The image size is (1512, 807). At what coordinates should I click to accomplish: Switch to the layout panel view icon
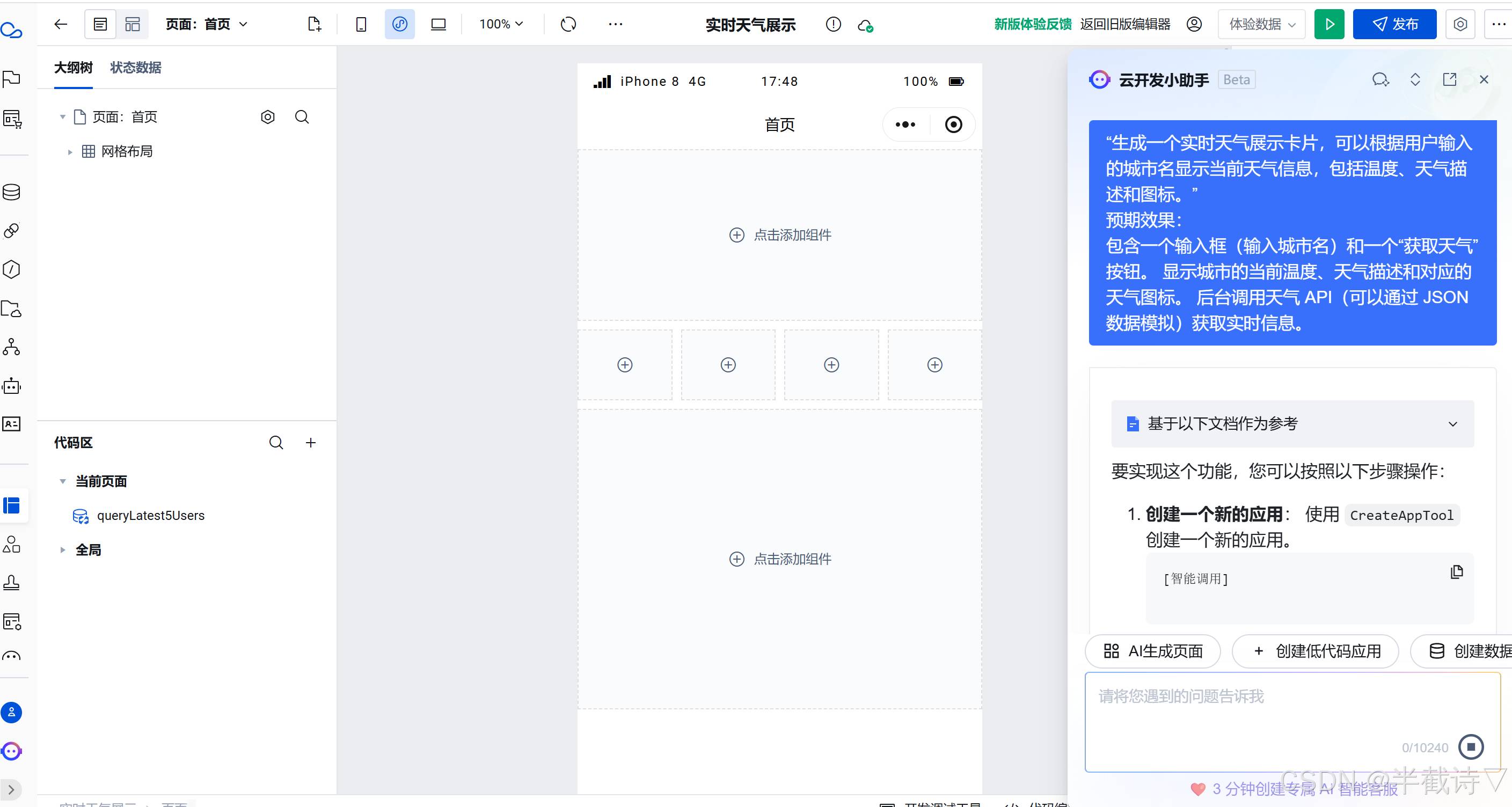(133, 24)
